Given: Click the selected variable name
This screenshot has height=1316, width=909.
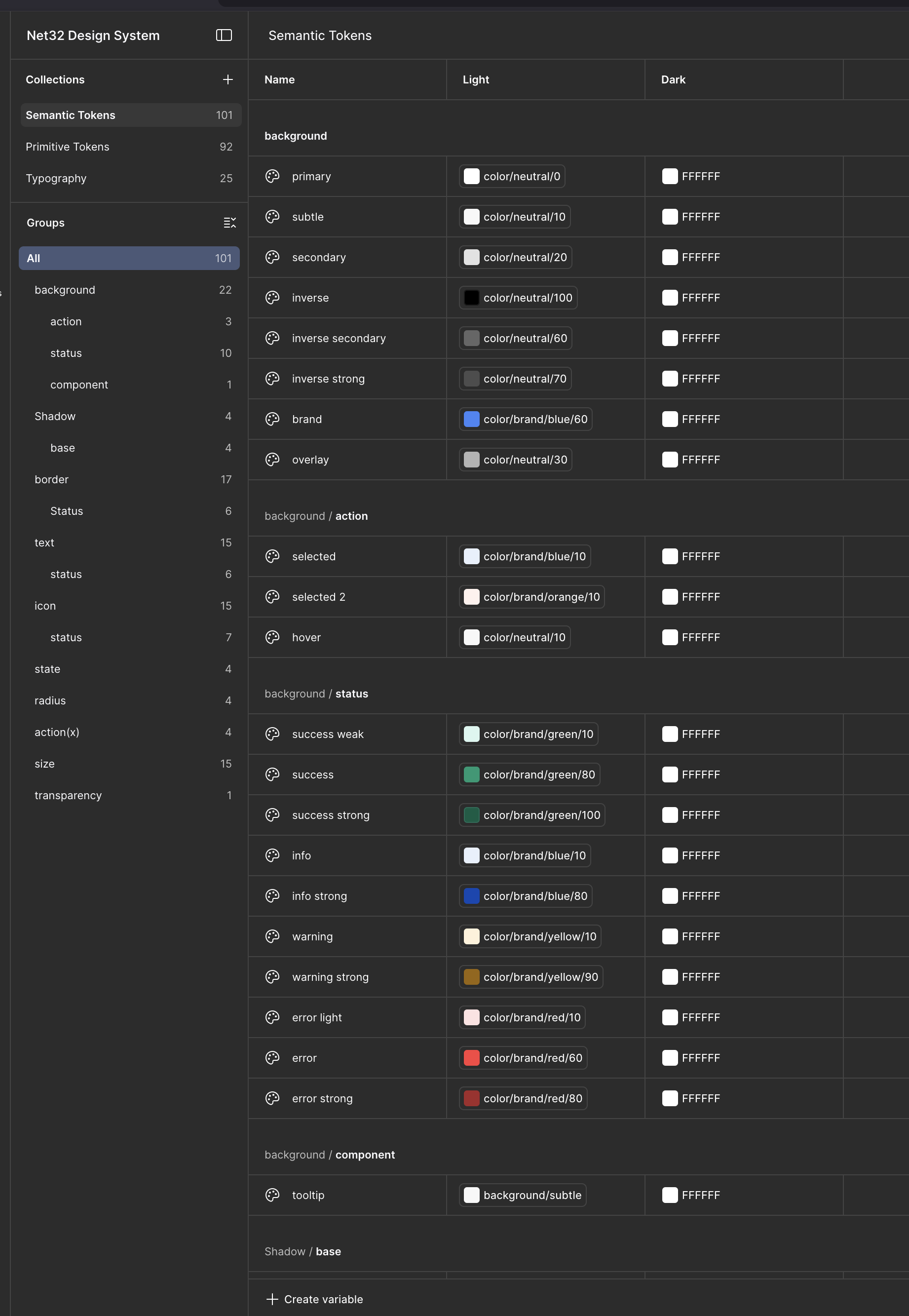Looking at the screenshot, I should coord(314,557).
